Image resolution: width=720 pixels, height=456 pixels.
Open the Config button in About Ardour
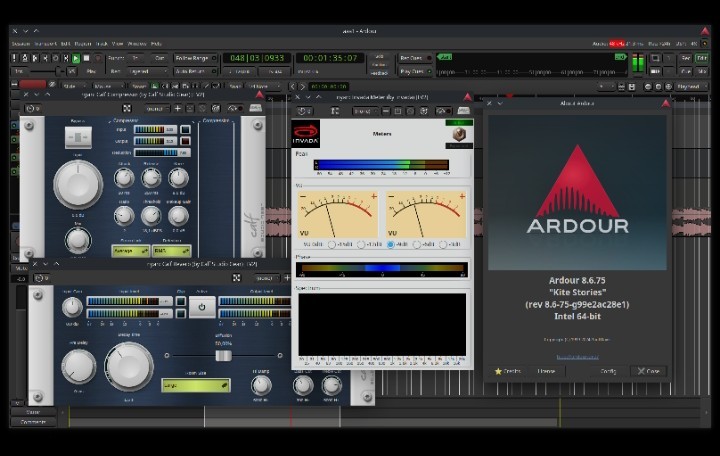pyautogui.click(x=608, y=371)
